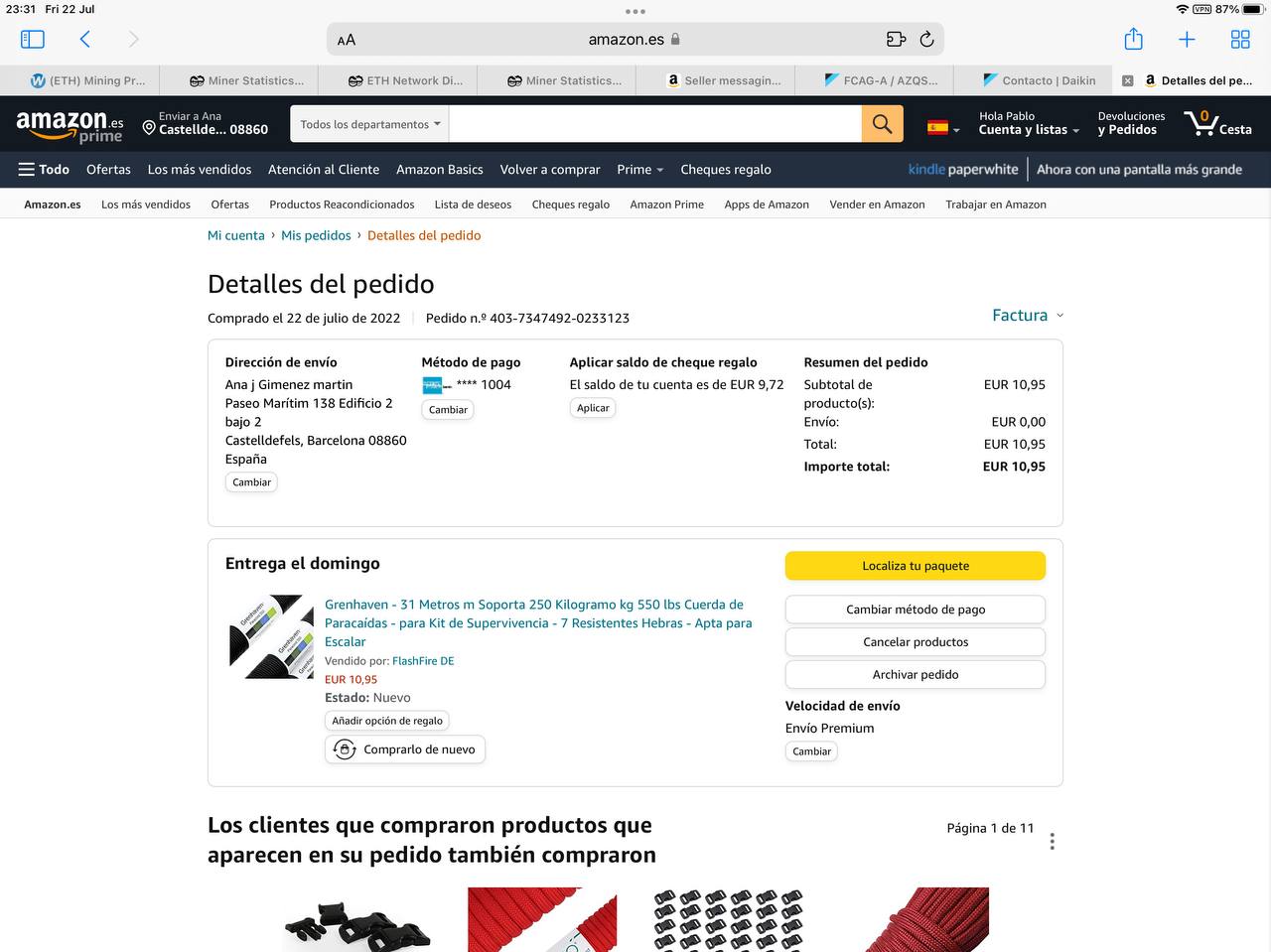
Task: Open the Todo hamburger menu
Action: (44, 170)
